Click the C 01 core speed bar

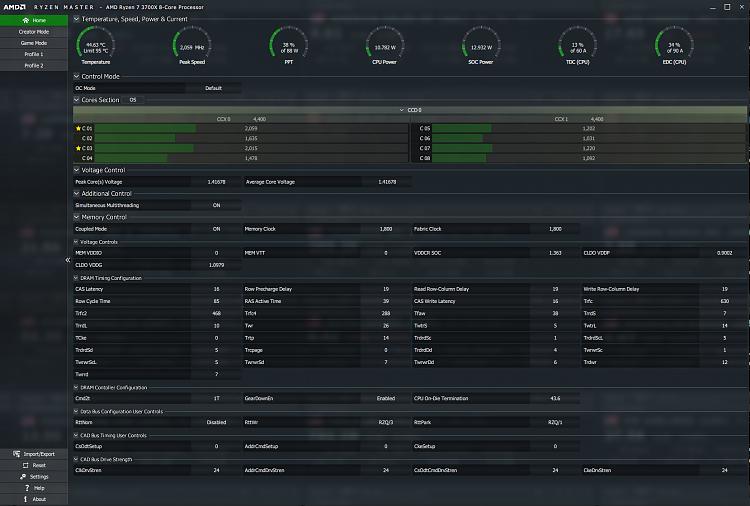tap(251, 128)
